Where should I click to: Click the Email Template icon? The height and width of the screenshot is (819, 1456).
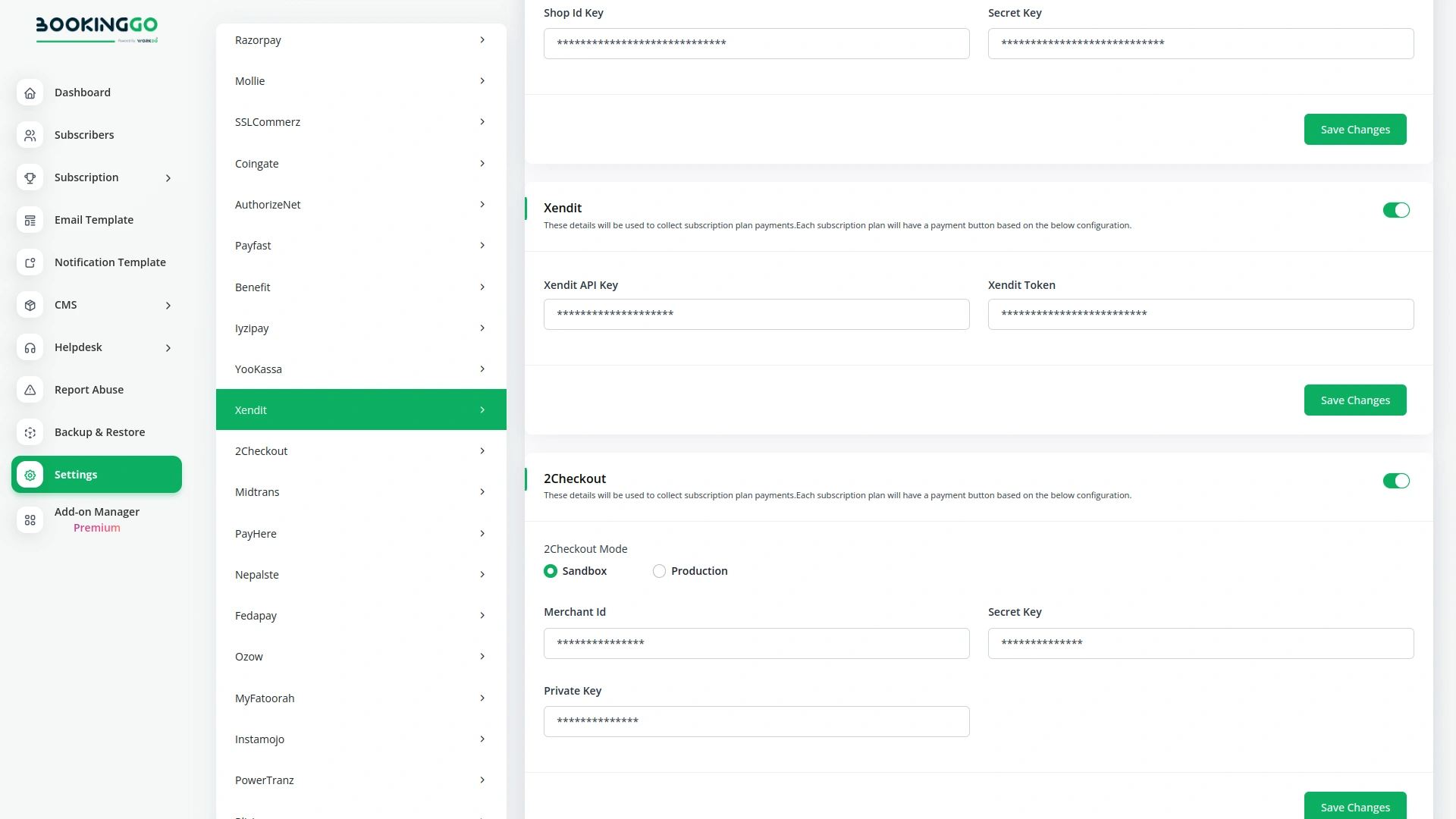30,220
